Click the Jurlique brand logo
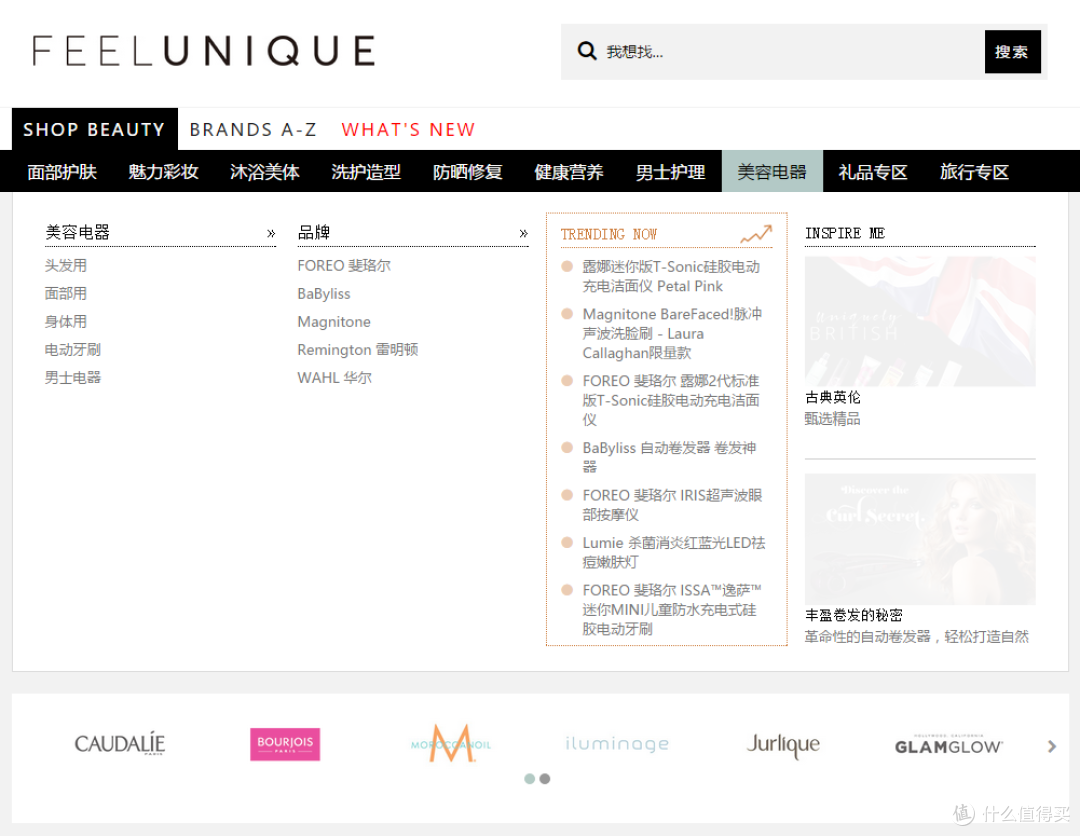The height and width of the screenshot is (836, 1080). pyautogui.click(x=783, y=744)
